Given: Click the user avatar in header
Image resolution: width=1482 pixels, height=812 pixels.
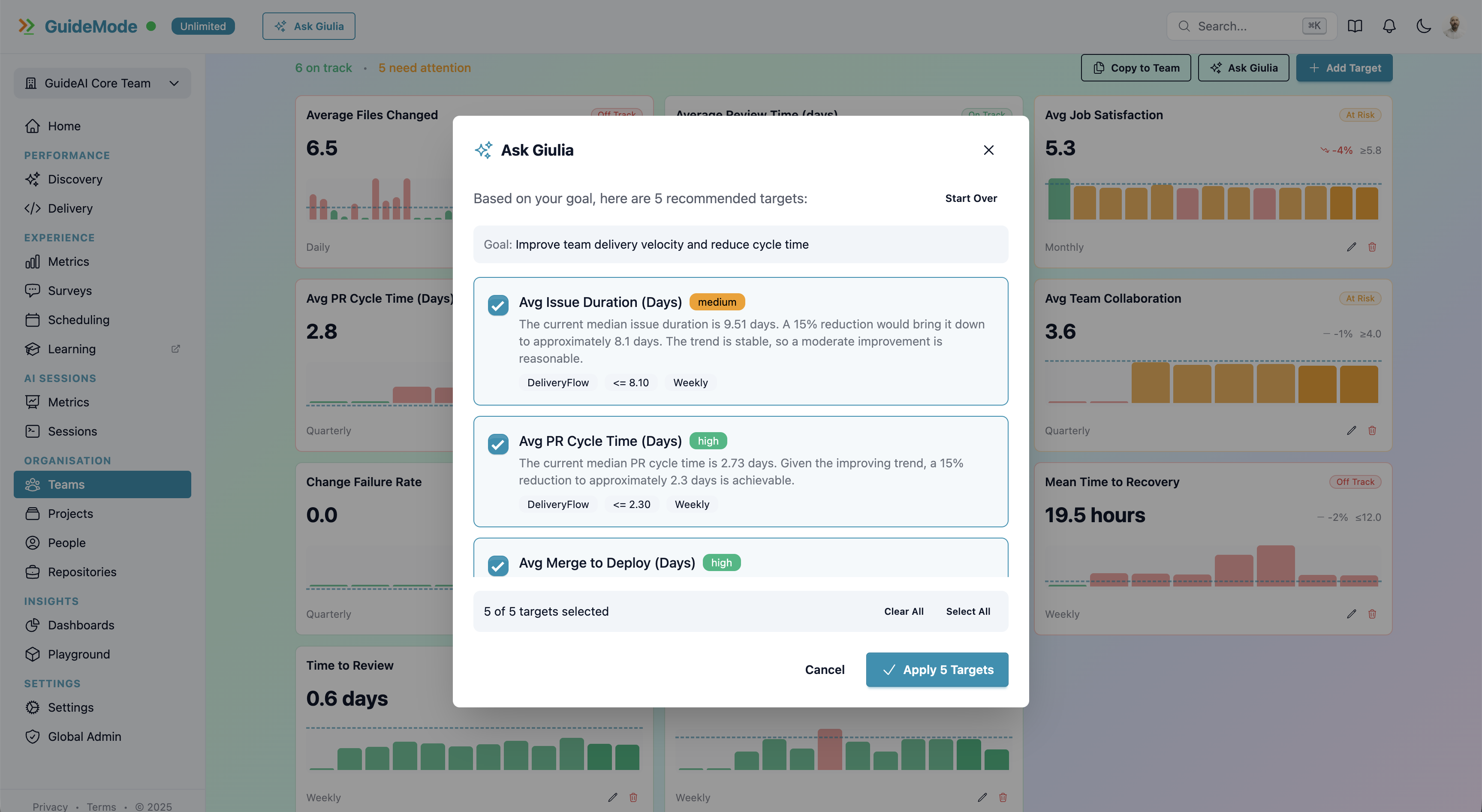Looking at the screenshot, I should 1455,26.
